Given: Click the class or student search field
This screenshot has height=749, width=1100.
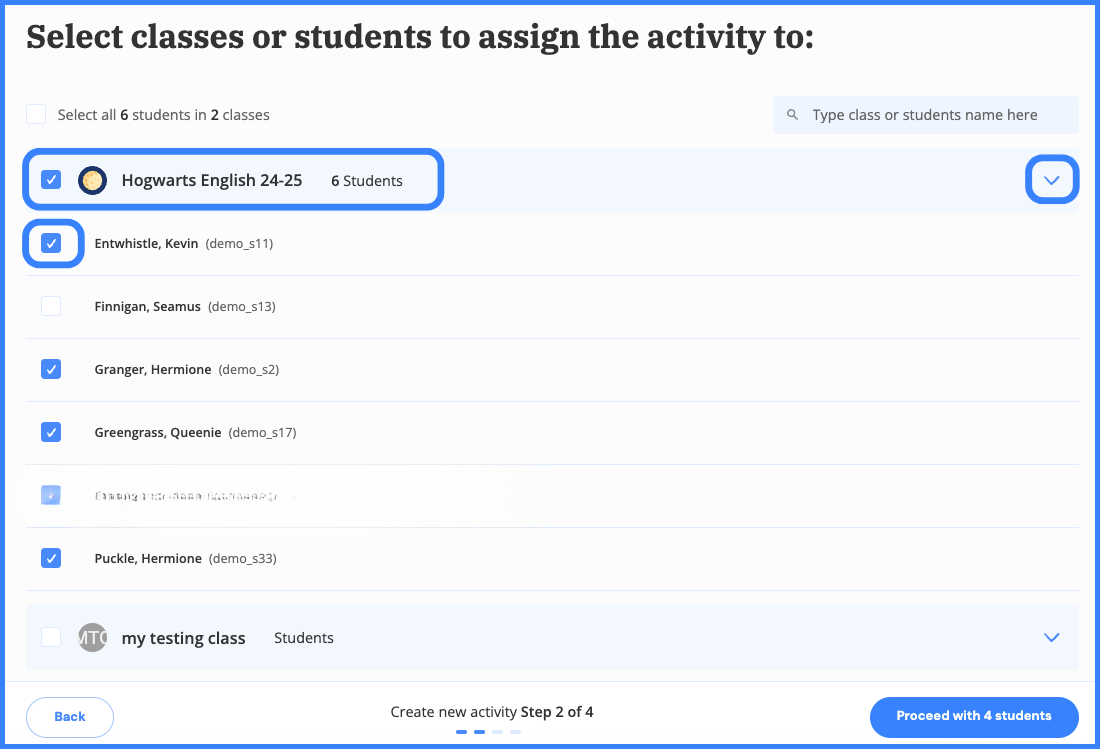Looking at the screenshot, I should (x=925, y=114).
